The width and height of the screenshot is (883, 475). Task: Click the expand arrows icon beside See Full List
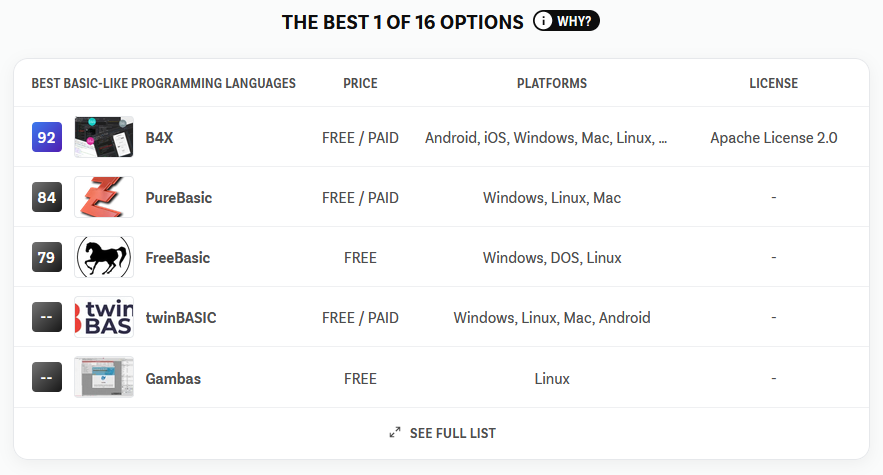[395, 433]
